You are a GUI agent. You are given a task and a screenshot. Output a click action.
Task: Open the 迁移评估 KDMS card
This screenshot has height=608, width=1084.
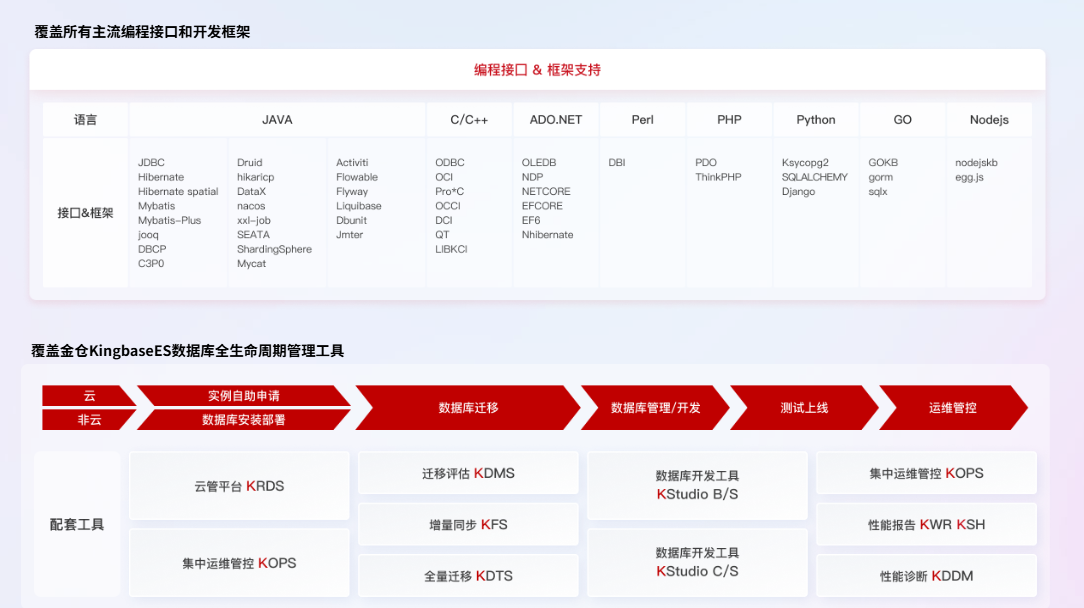(x=468, y=473)
